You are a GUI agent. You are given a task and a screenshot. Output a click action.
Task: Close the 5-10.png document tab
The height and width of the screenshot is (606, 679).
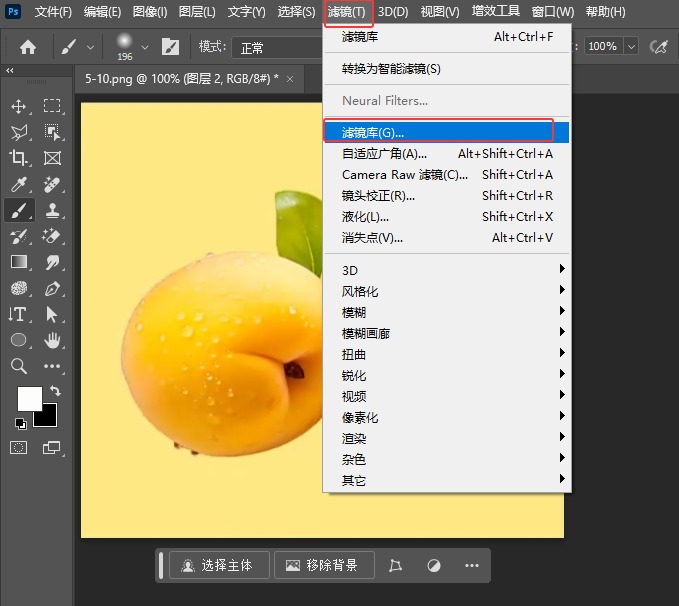tap(290, 79)
